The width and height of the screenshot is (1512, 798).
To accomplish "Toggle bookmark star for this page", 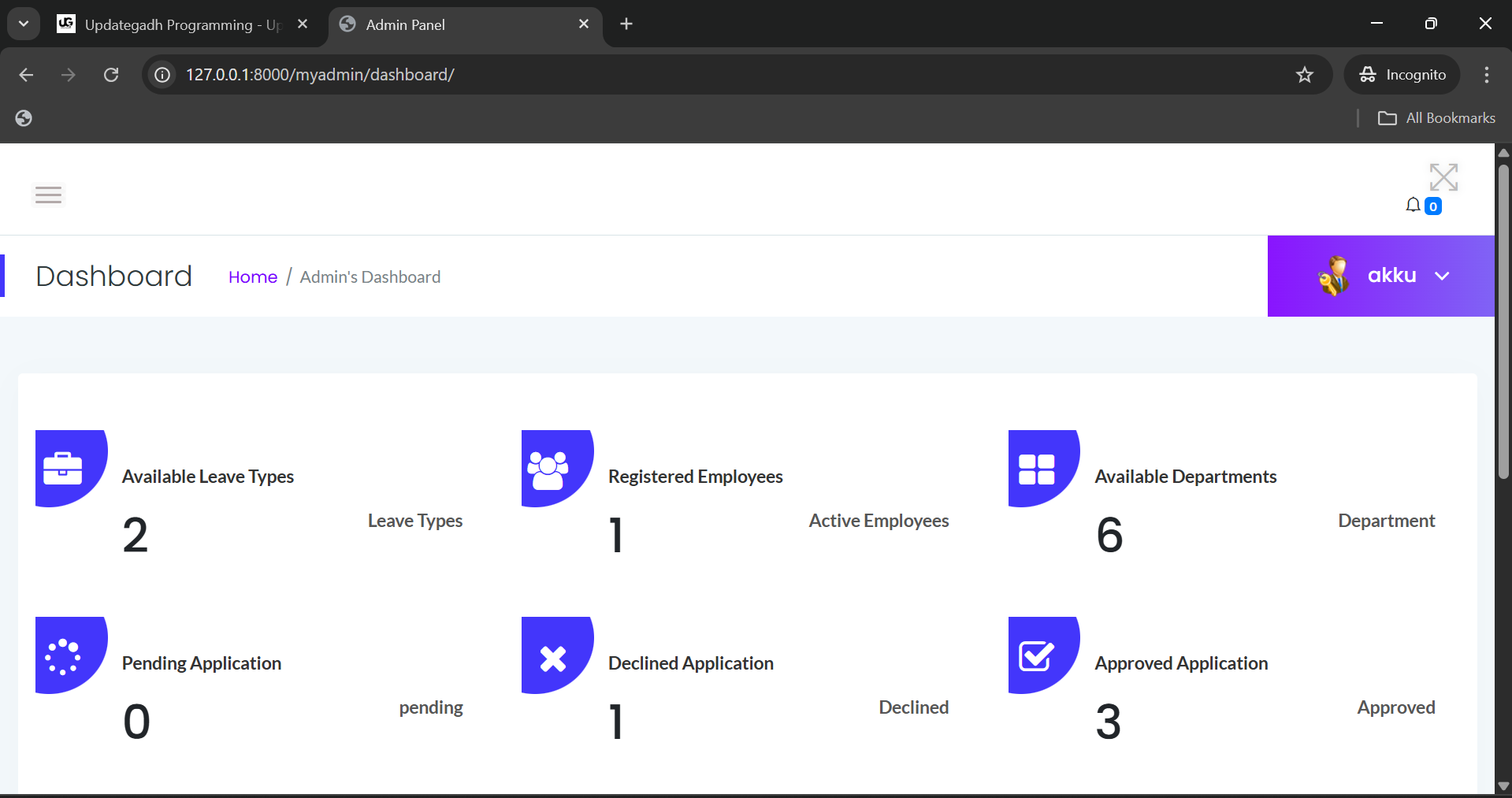I will coord(1305,74).
